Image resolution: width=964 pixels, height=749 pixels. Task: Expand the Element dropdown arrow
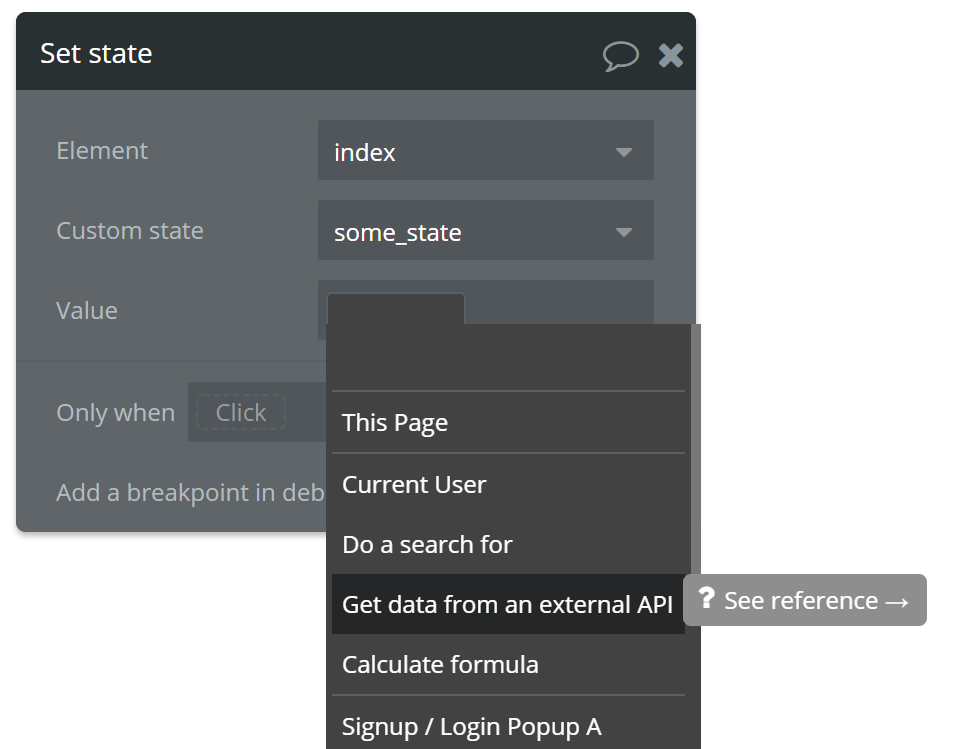coord(624,152)
